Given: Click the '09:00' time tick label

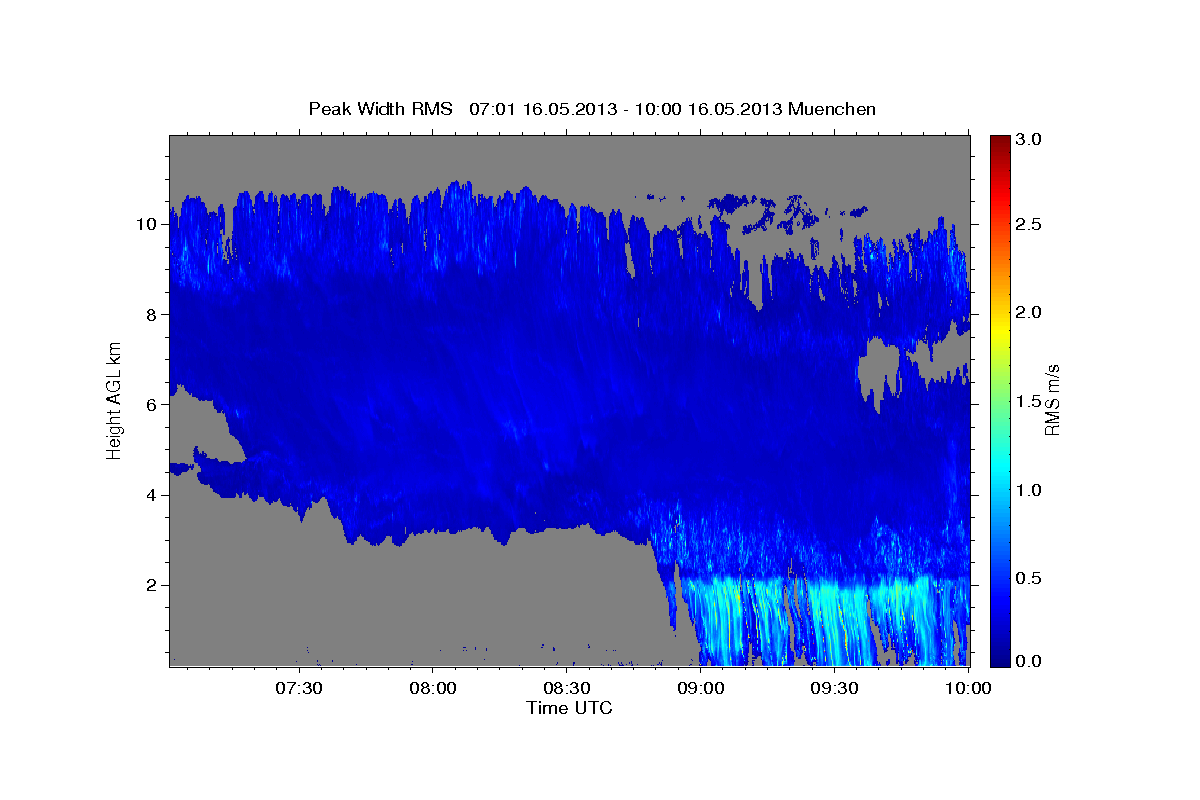Looking at the screenshot, I should (x=701, y=688).
